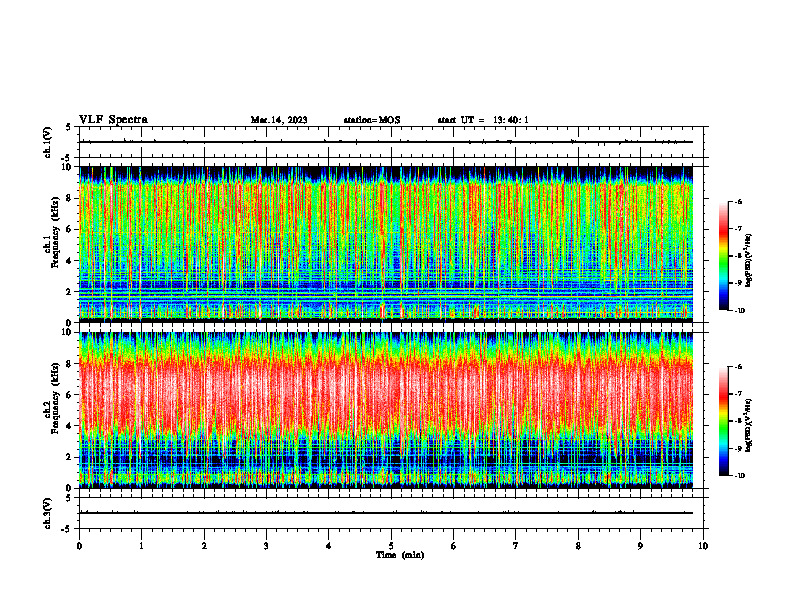Click time axis tick label "1"
Screen dimensions: 792x612
(141, 546)
